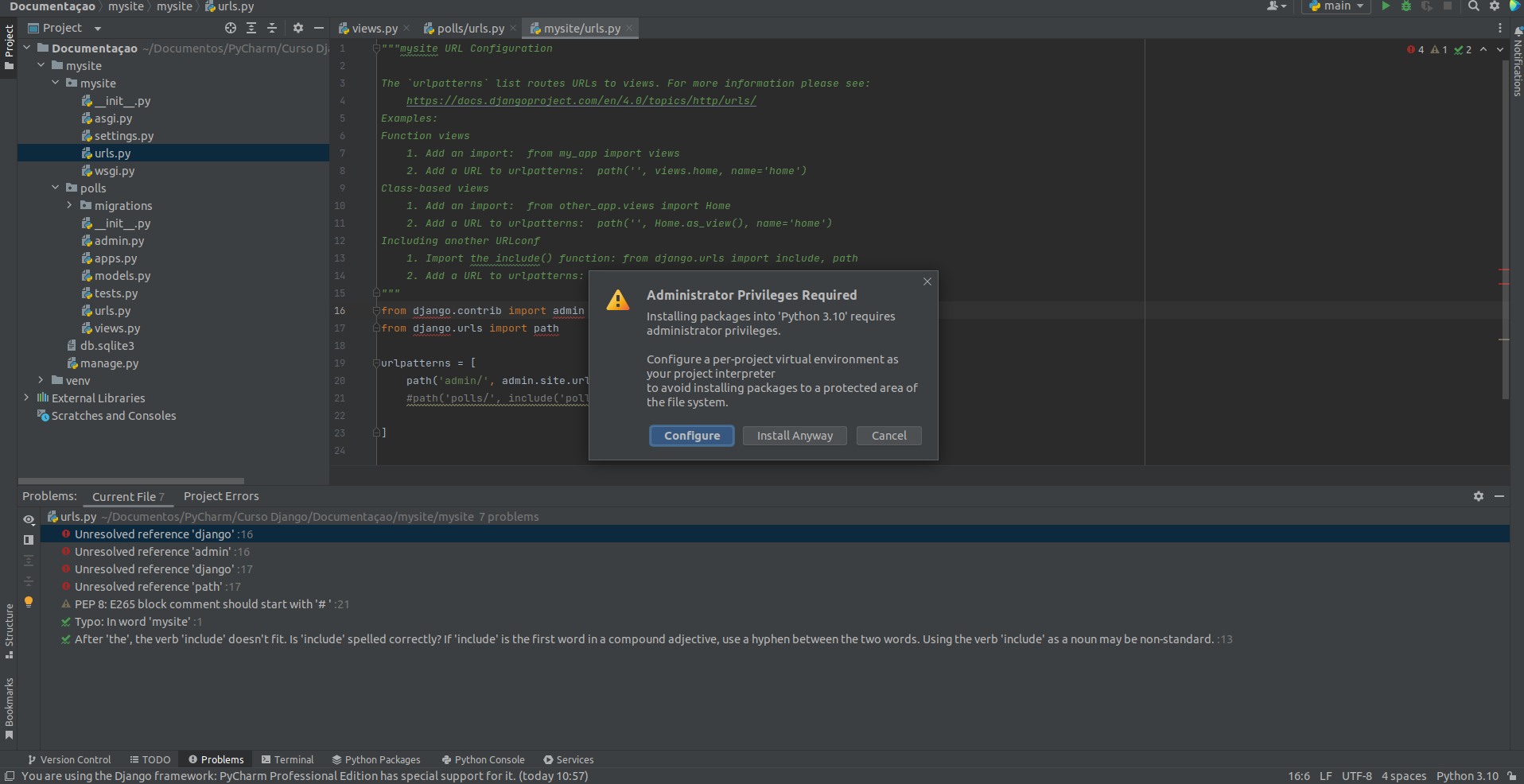Start debugging with the green bug icon
The image size is (1524, 784).
[1406, 6]
